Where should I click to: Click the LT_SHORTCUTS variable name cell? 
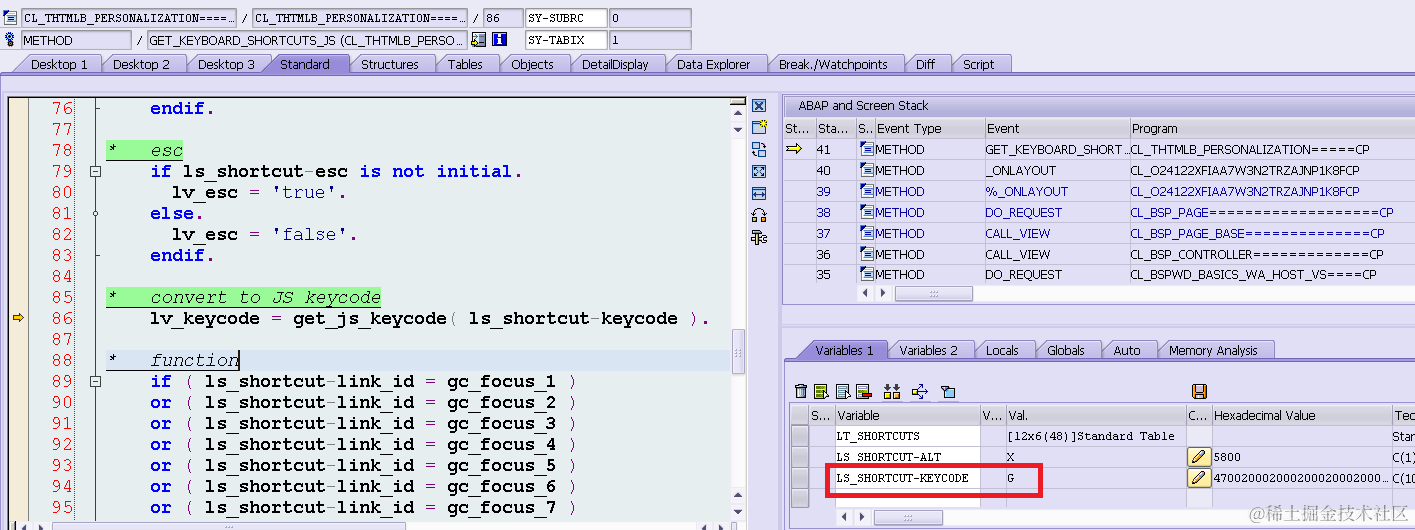(907, 436)
